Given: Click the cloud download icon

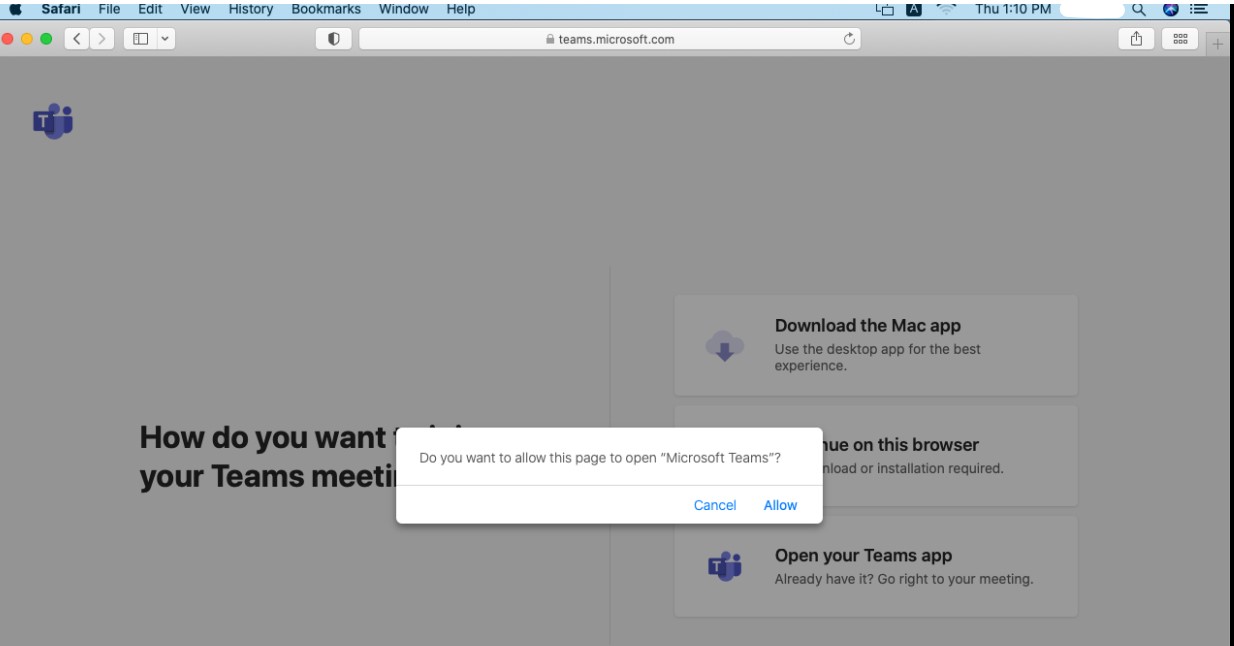Looking at the screenshot, I should [725, 346].
